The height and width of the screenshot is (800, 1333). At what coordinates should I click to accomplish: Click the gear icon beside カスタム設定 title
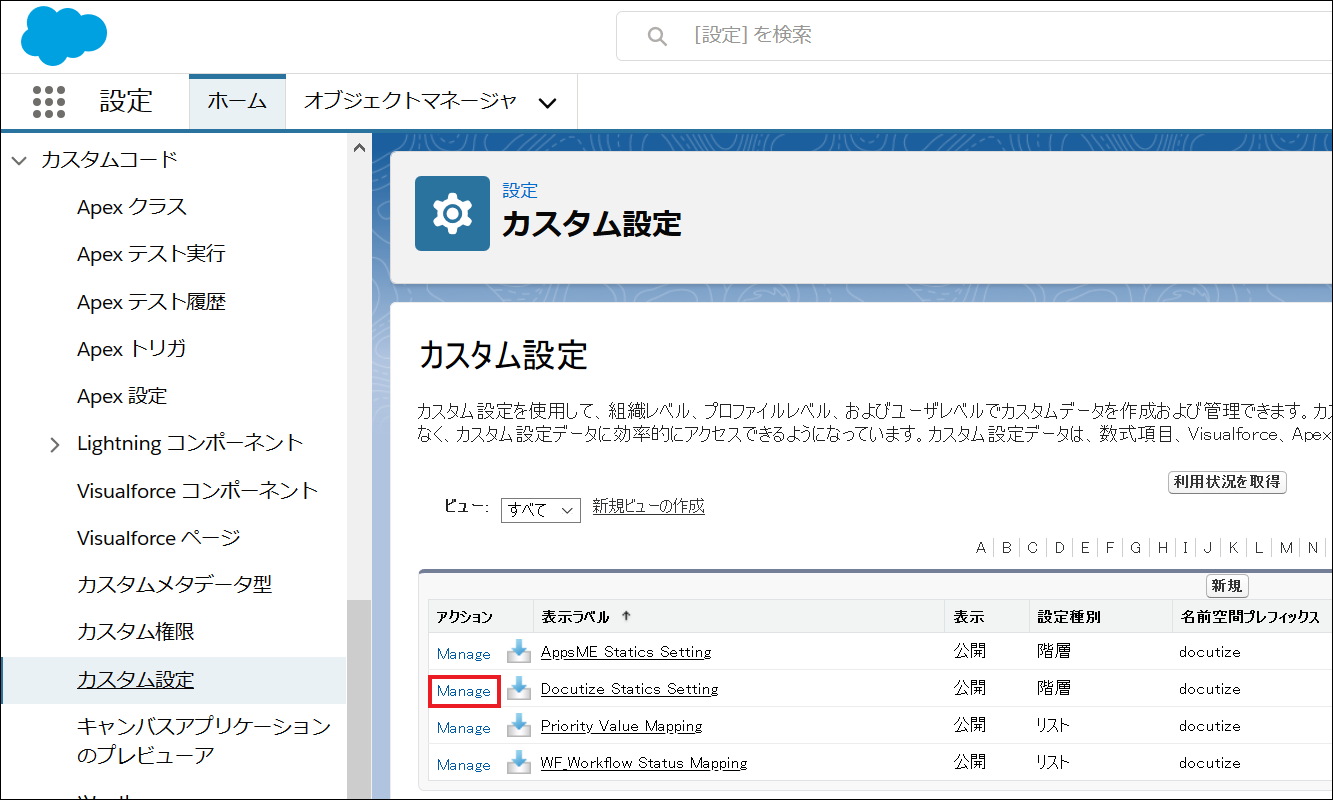coord(452,213)
